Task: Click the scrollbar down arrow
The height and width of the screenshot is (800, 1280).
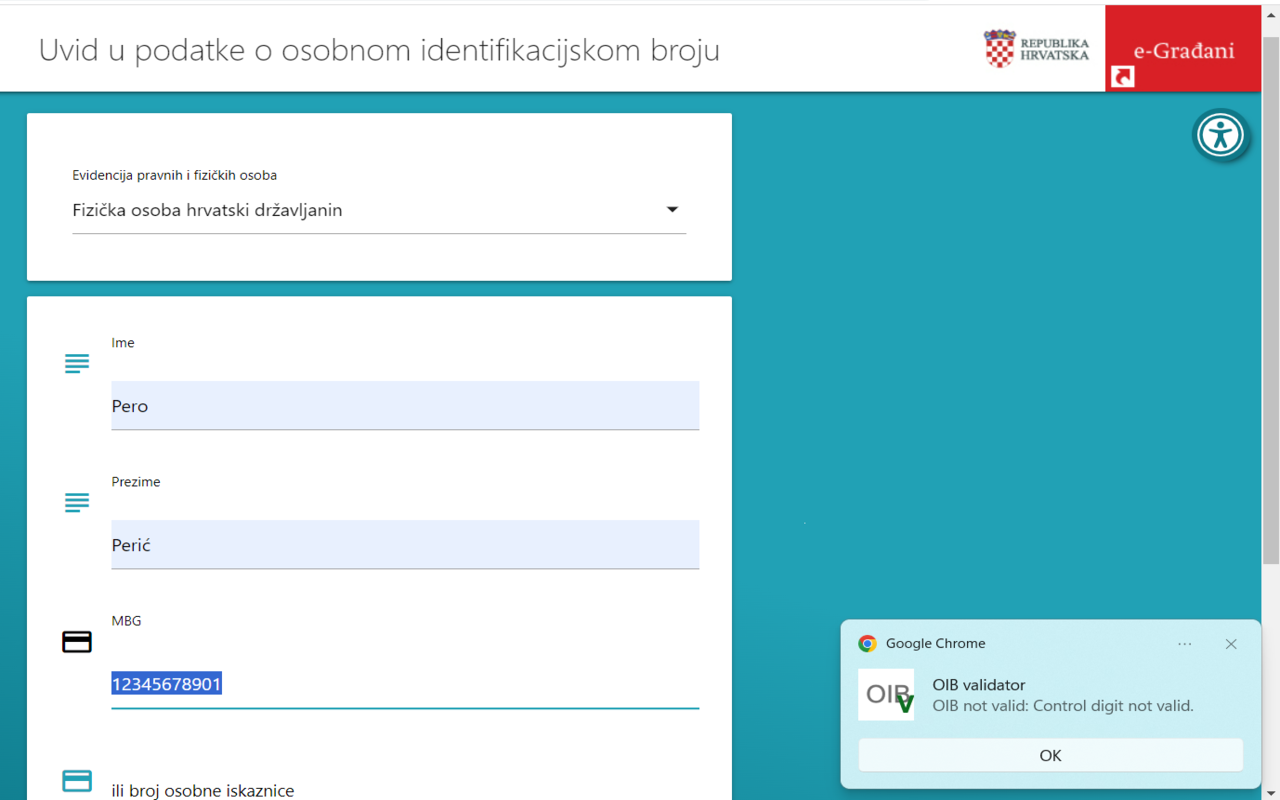Action: (1271, 793)
